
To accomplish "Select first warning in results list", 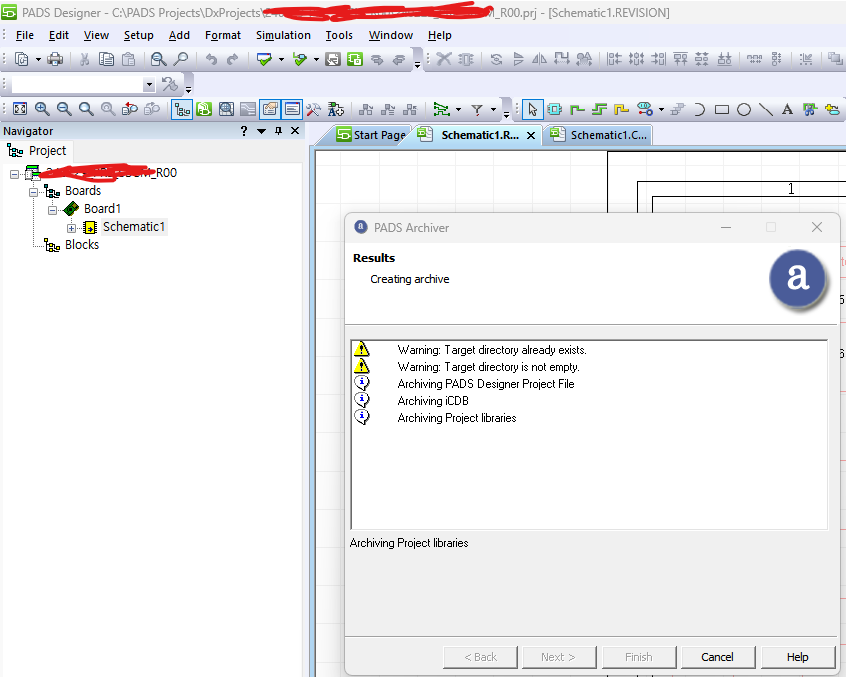I will [491, 350].
